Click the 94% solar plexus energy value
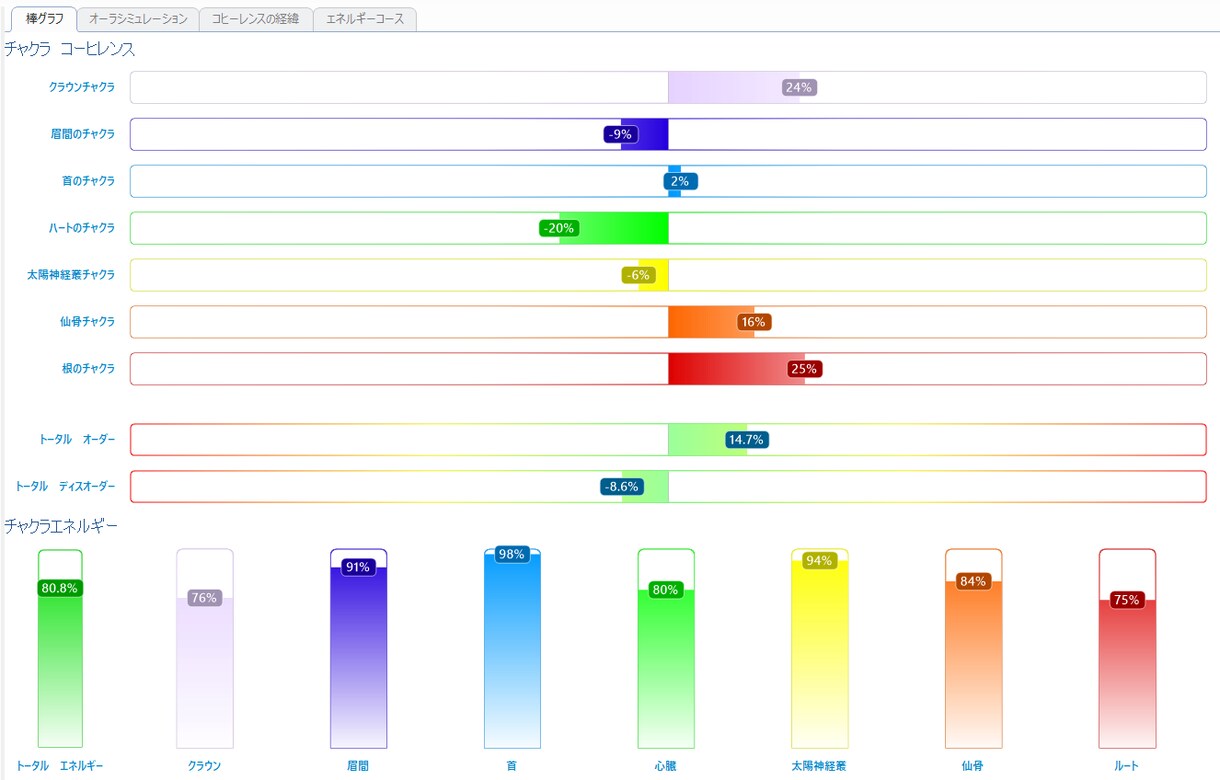The image size is (1220, 780). 819,560
